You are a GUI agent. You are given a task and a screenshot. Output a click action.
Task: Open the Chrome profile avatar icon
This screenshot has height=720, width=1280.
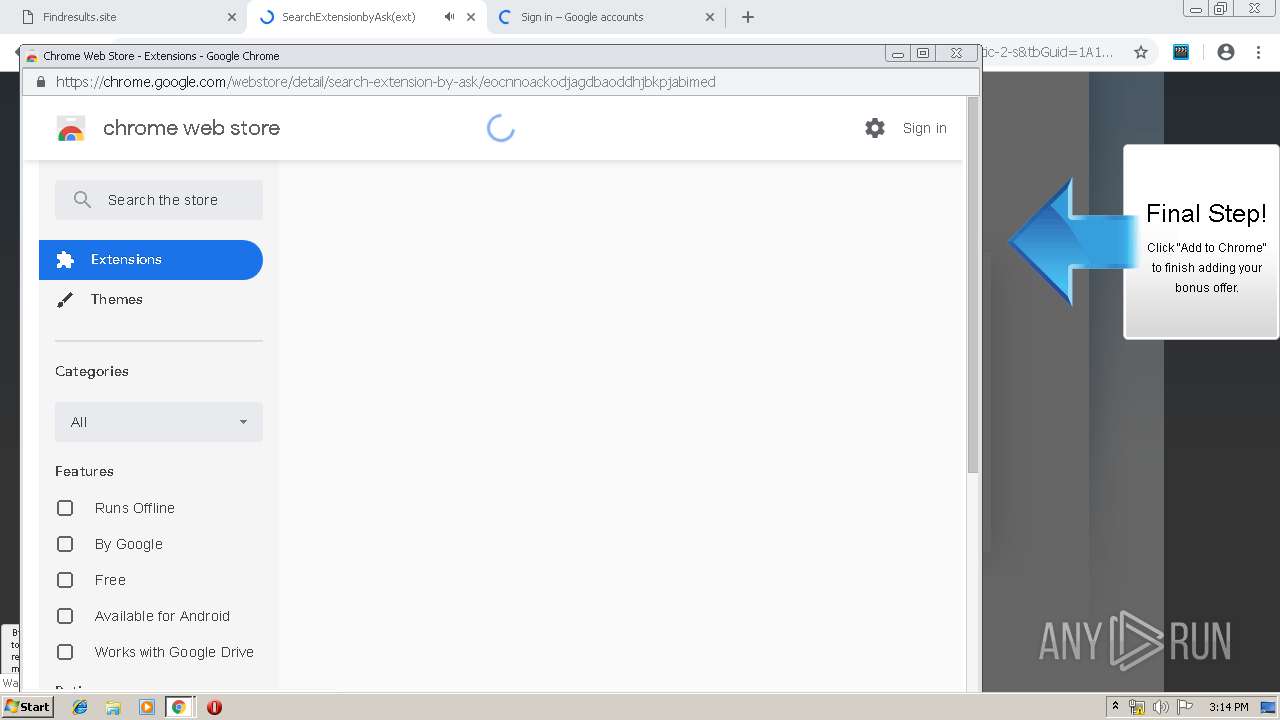1226,52
